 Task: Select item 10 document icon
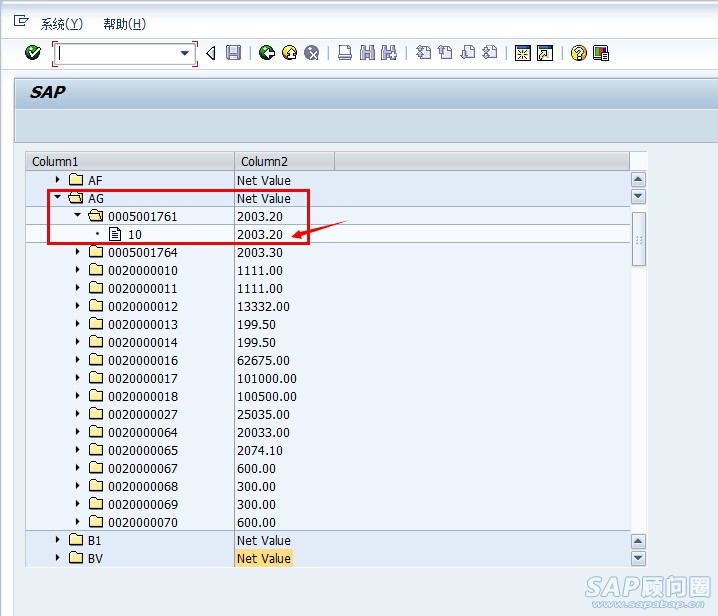click(x=115, y=234)
